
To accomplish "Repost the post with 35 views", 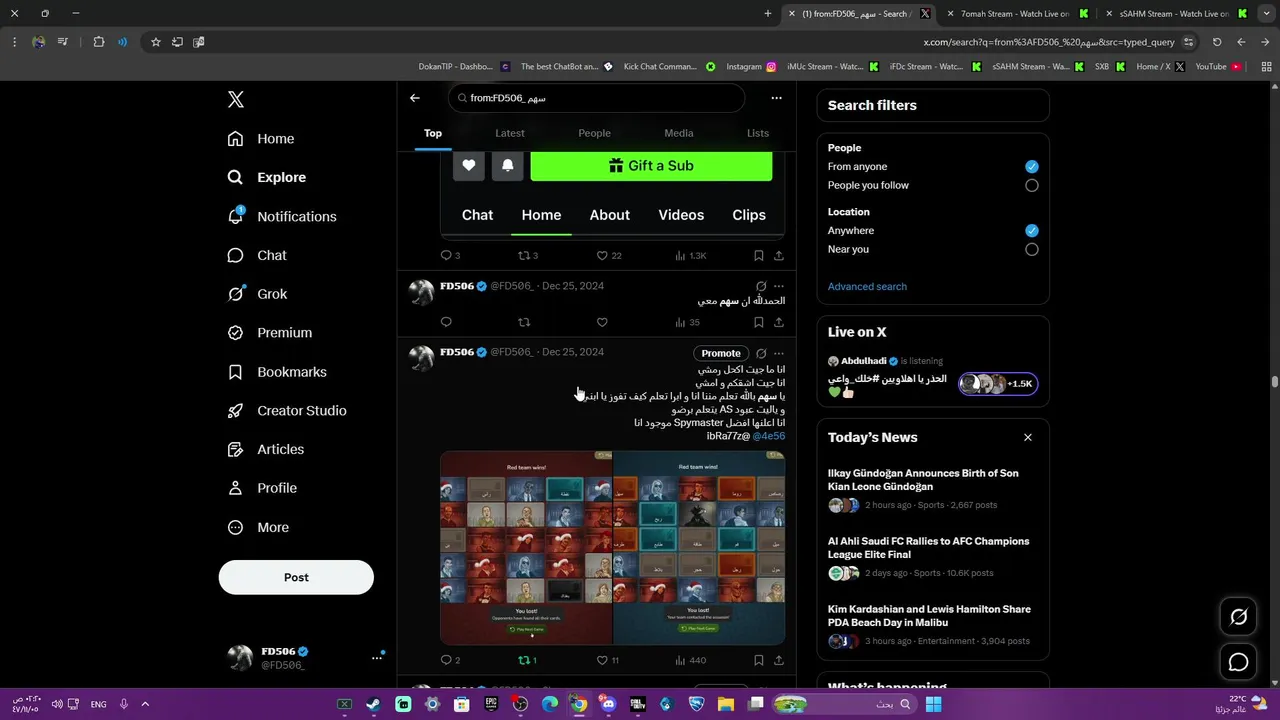I will [x=524, y=322].
